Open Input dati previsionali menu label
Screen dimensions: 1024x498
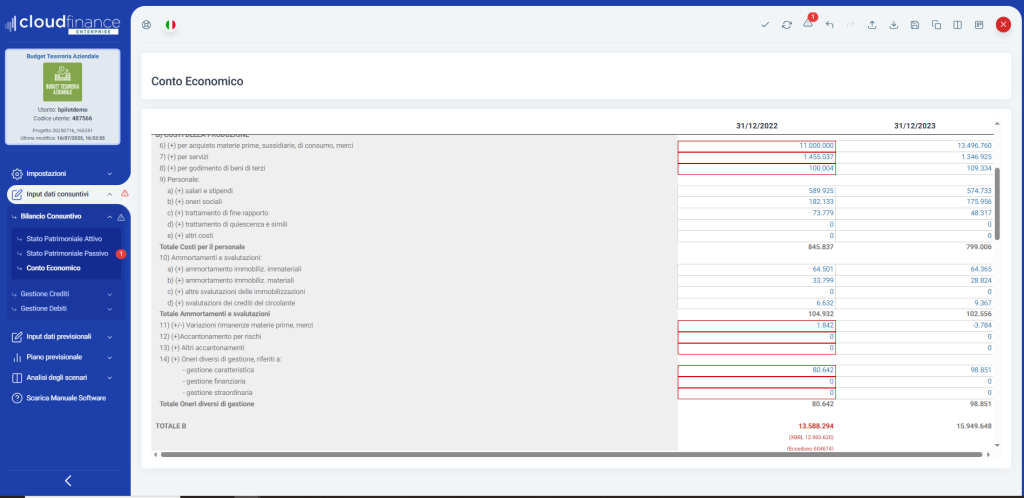pos(59,337)
